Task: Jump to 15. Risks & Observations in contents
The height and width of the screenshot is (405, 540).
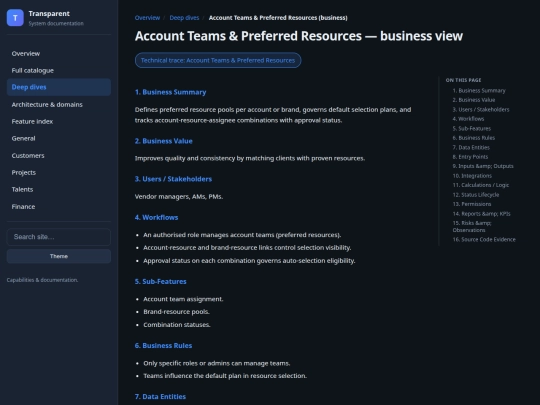Action: coord(472,227)
